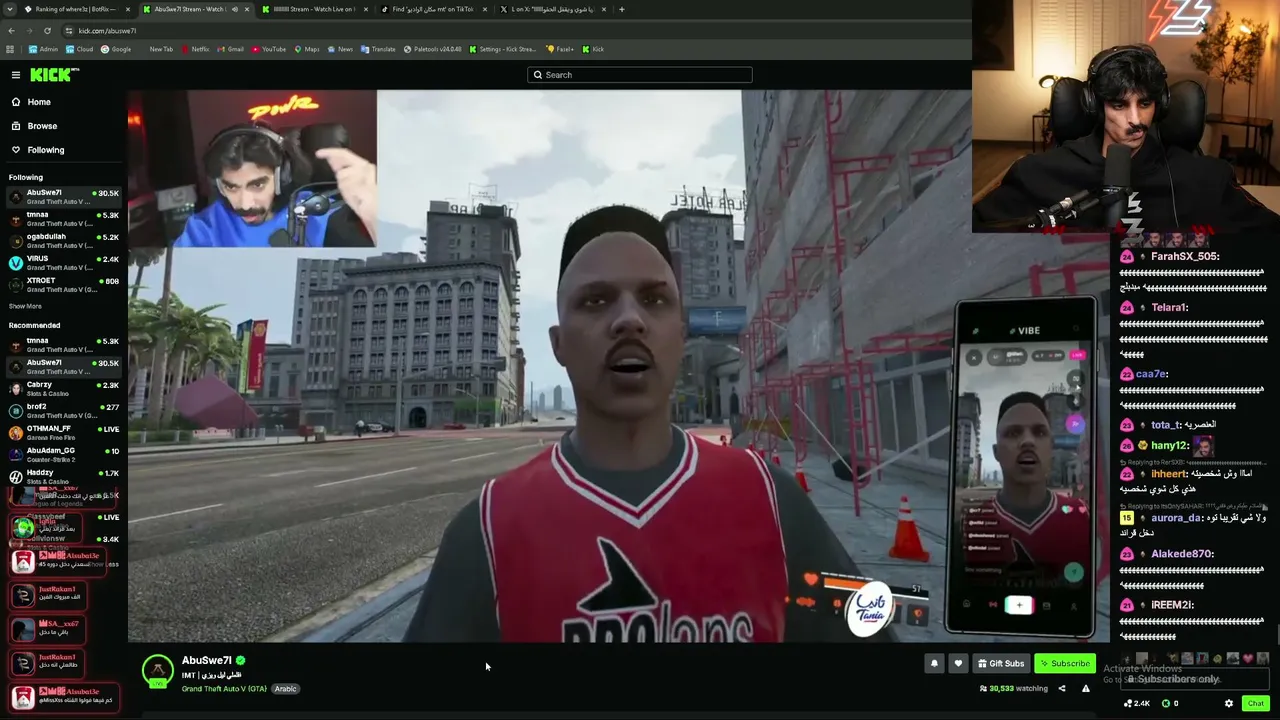Open the Fasel+ bookmark

tap(560, 49)
